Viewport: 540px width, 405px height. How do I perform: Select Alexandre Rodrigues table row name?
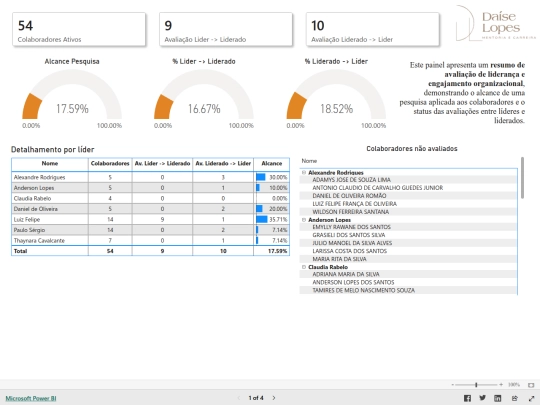[x=39, y=177]
